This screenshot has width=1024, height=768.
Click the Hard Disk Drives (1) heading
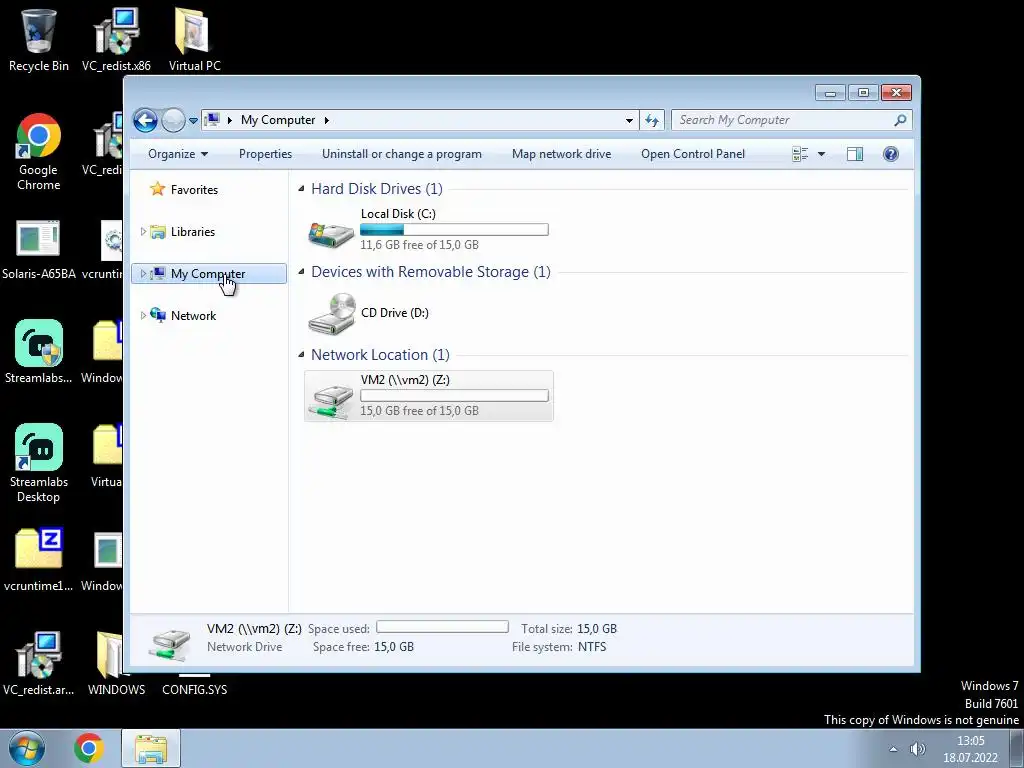pyautogui.click(x=377, y=189)
